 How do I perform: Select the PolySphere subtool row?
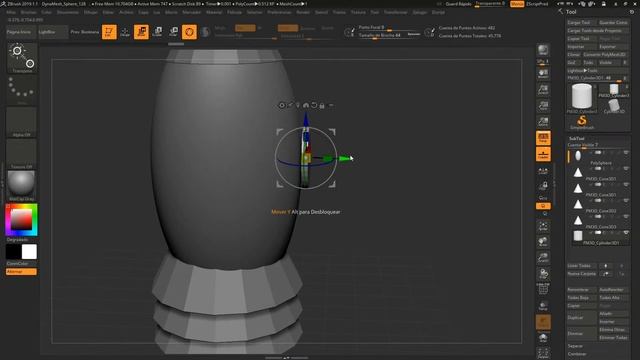[x=599, y=157]
